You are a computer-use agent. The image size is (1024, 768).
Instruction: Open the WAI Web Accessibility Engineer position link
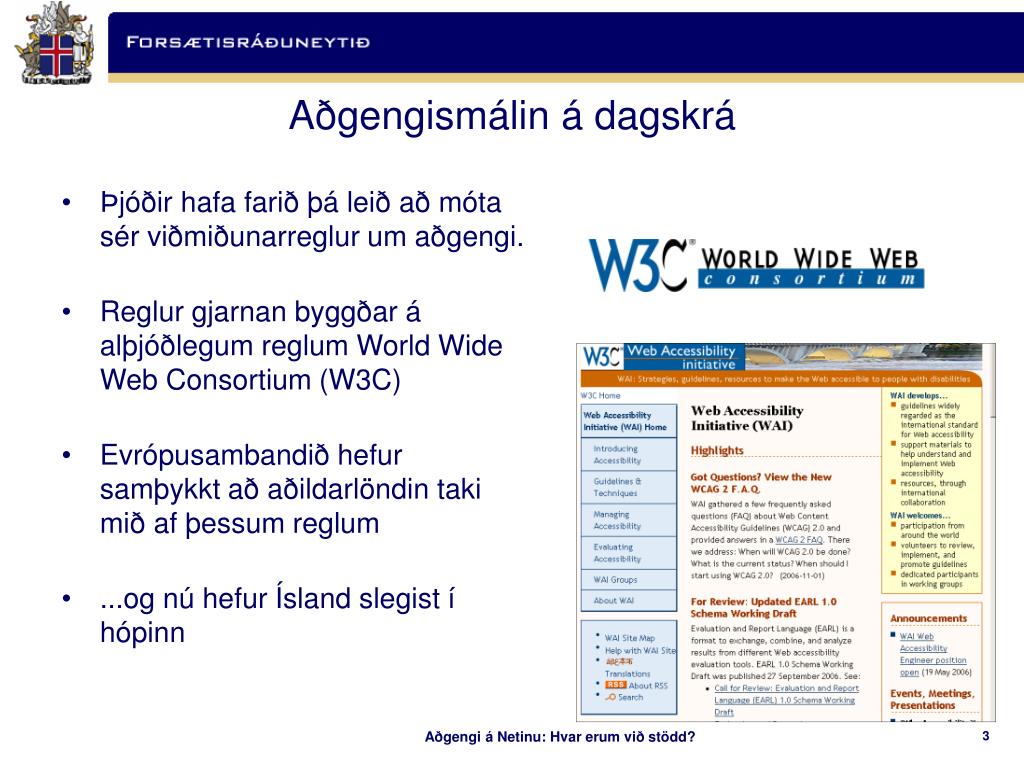(x=933, y=654)
